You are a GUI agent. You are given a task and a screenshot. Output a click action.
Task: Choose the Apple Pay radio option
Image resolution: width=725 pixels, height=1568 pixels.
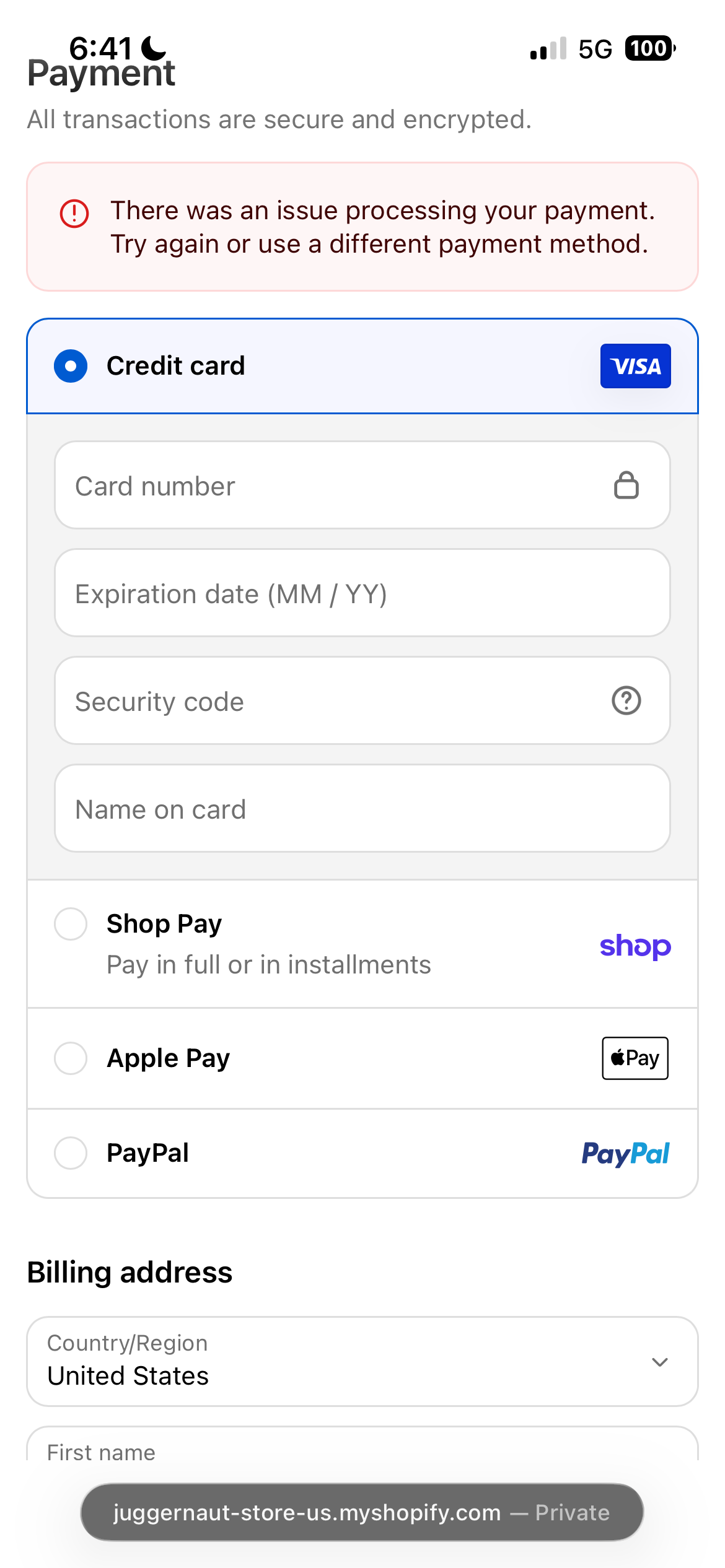[71, 1058]
